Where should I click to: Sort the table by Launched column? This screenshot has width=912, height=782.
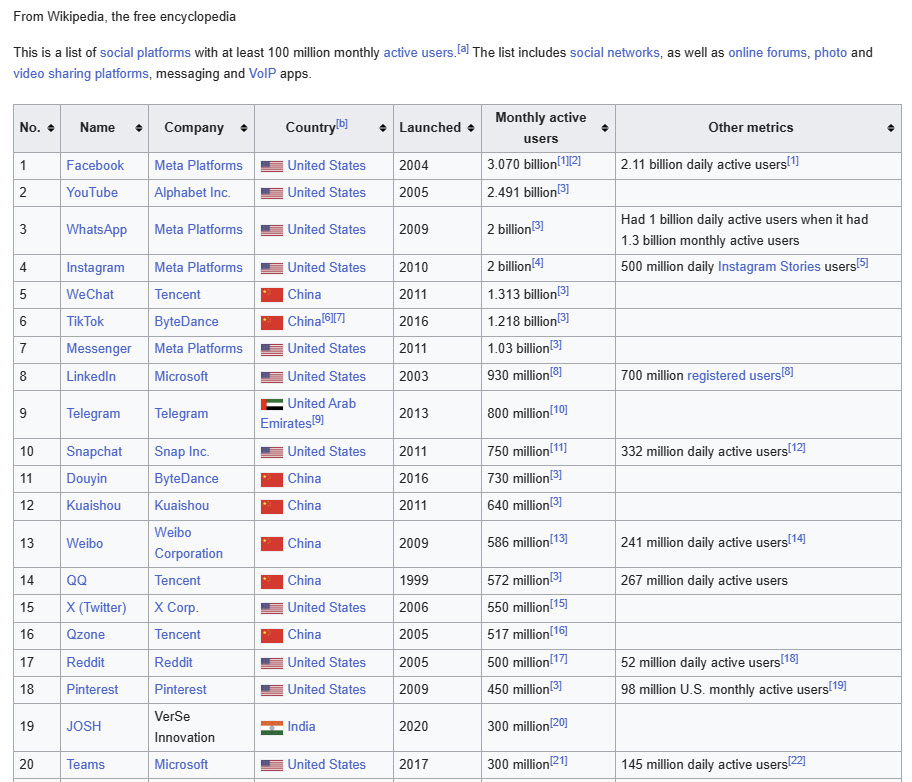tap(470, 127)
